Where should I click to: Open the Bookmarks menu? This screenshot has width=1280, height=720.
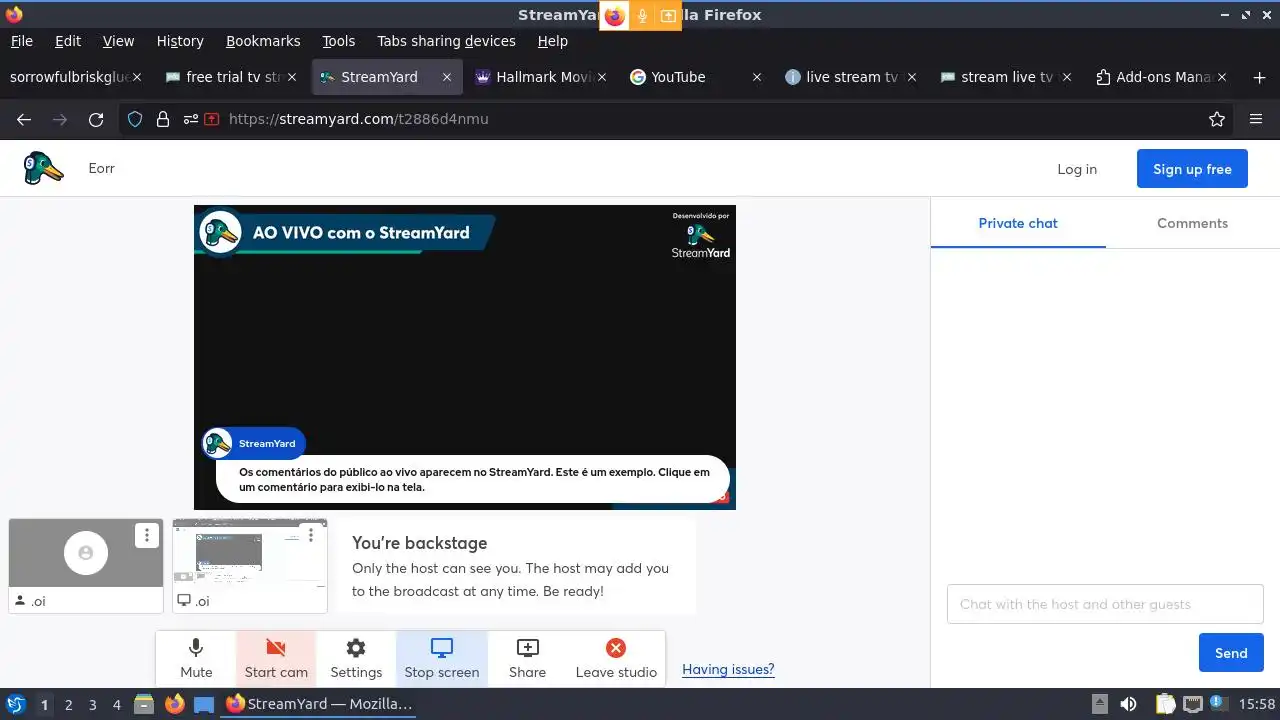[x=263, y=41]
